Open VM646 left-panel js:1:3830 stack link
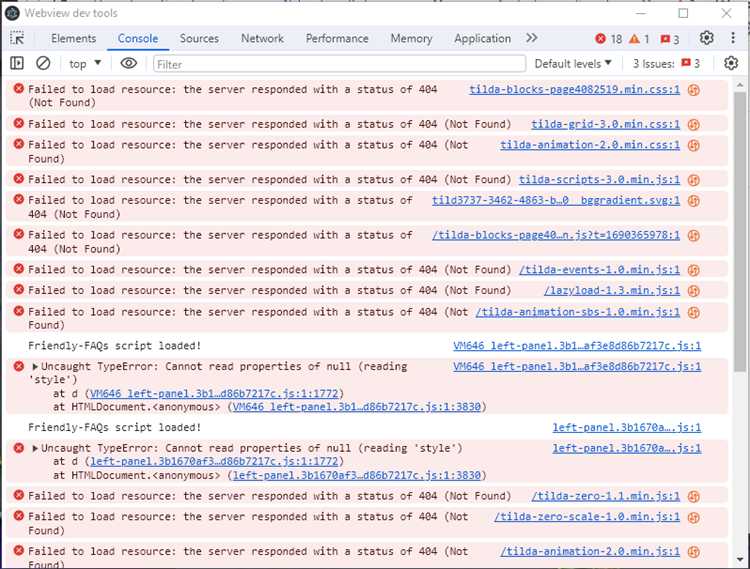This screenshot has height=569, width=750. click(x=357, y=407)
